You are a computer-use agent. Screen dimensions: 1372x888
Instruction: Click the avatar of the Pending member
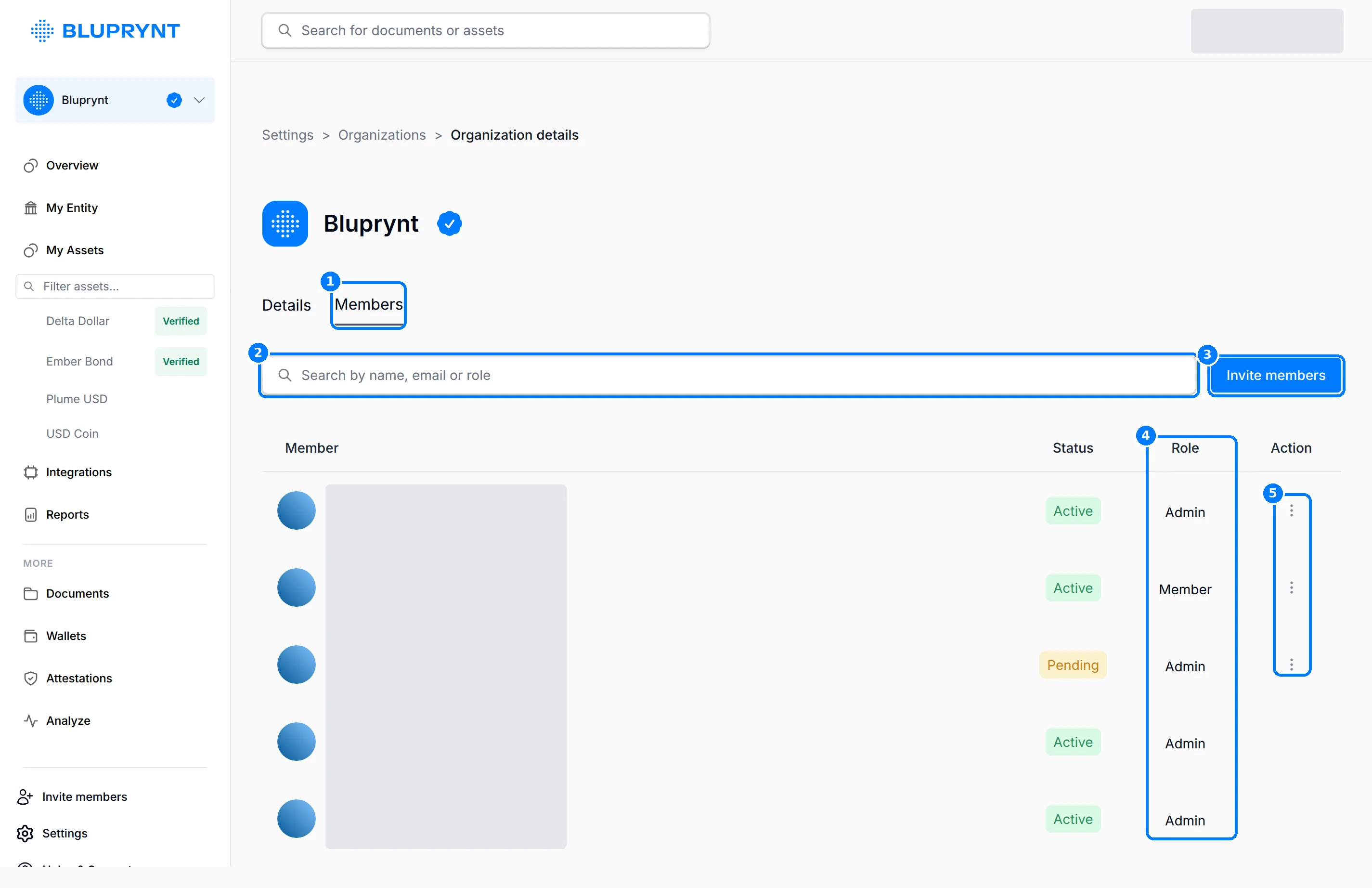pos(297,665)
